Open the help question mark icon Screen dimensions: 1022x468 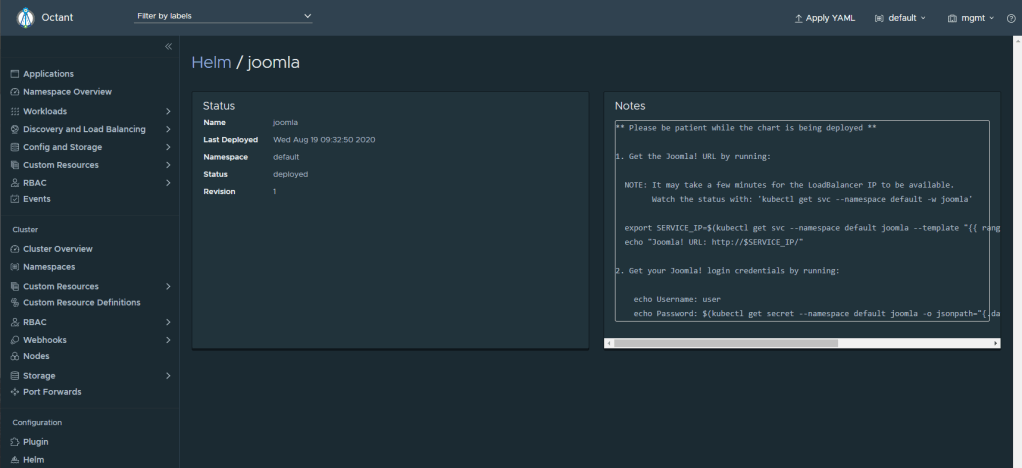coord(1010,18)
